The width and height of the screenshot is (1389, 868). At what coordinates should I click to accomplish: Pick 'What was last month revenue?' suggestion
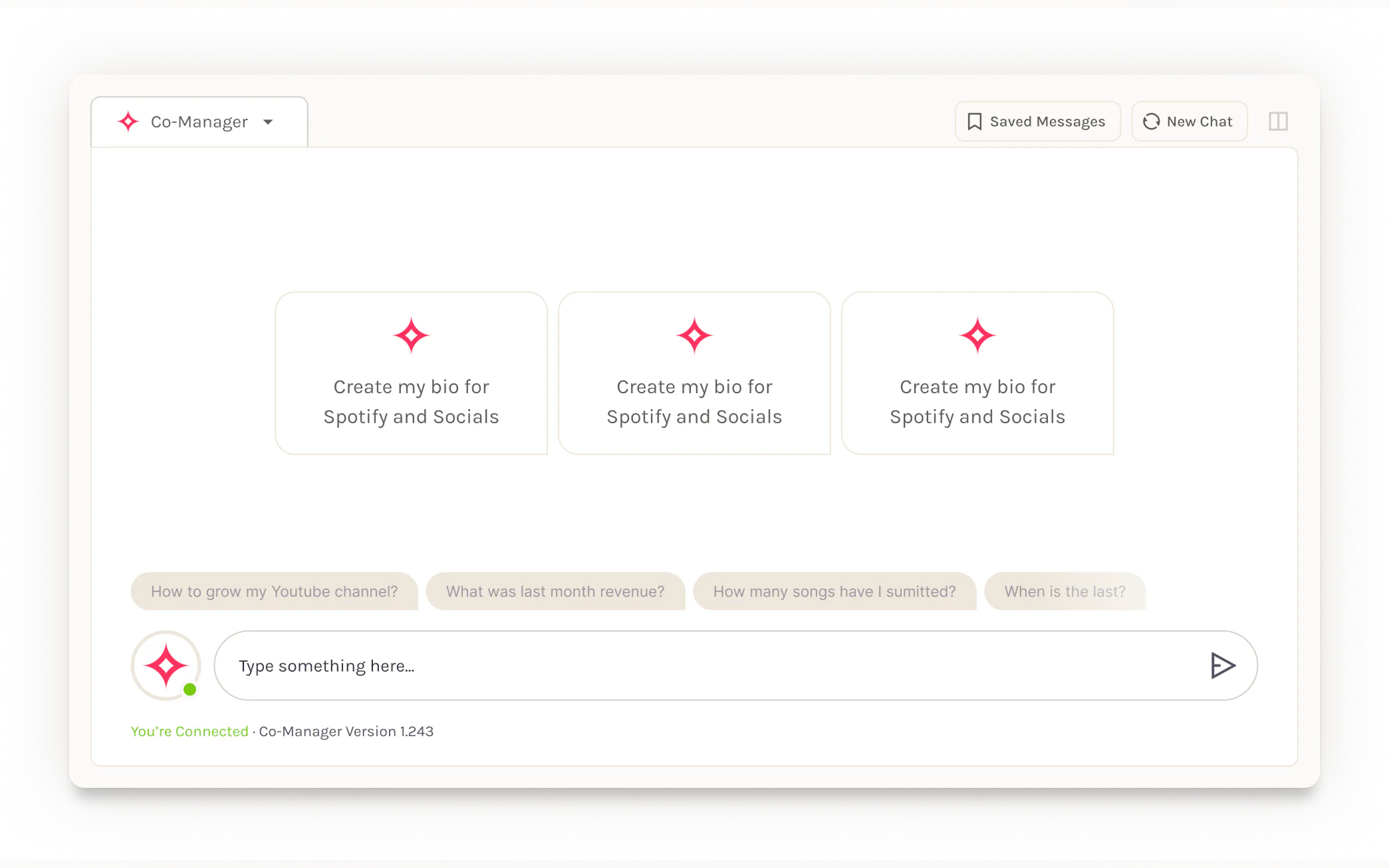[555, 591]
